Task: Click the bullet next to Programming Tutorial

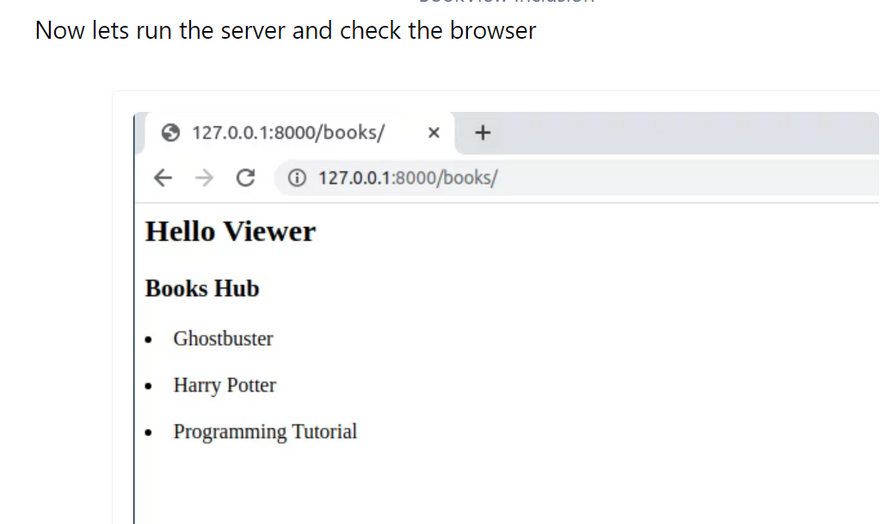Action: (x=149, y=434)
